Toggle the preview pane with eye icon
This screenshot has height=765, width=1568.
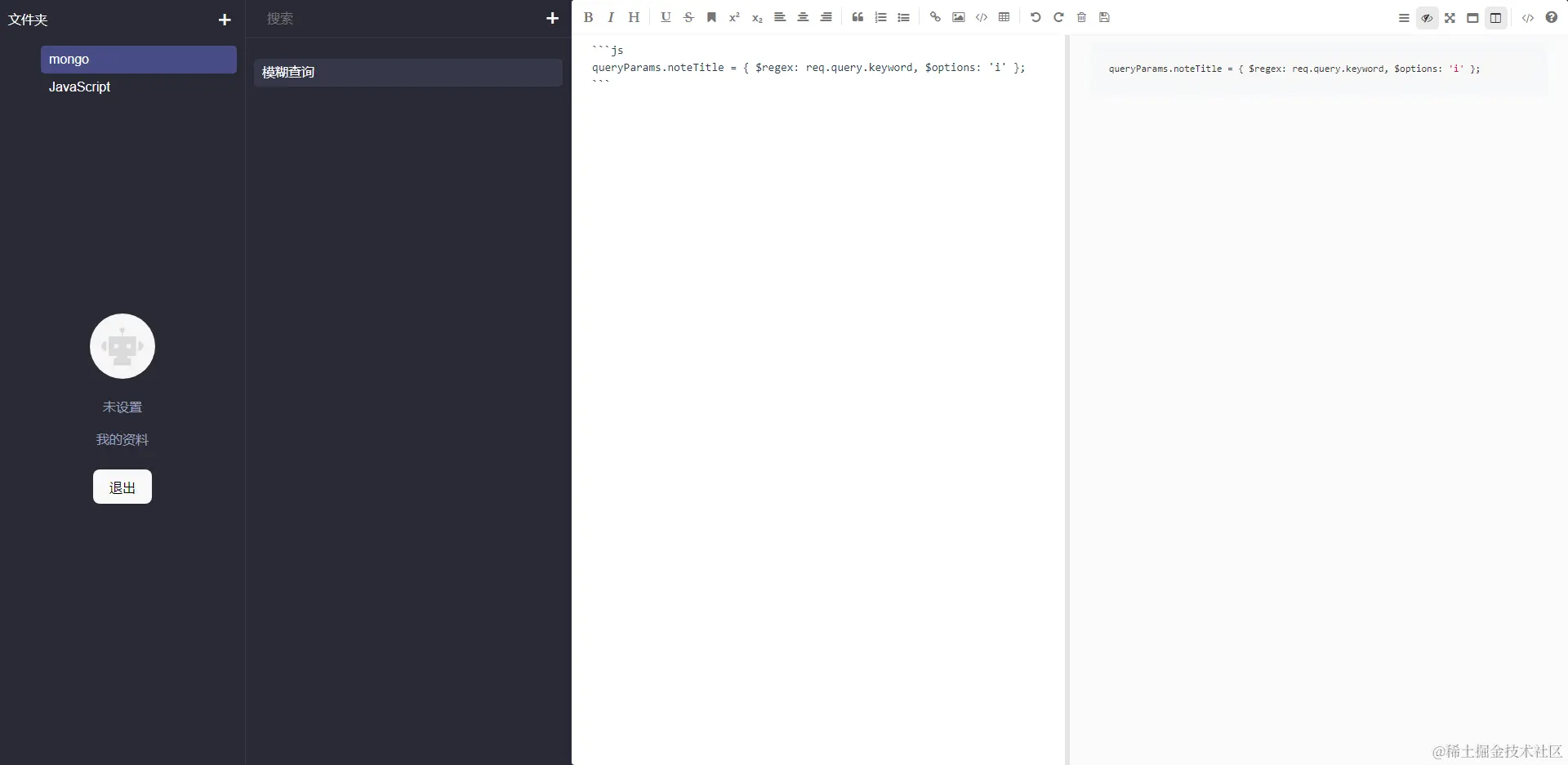pyautogui.click(x=1427, y=18)
